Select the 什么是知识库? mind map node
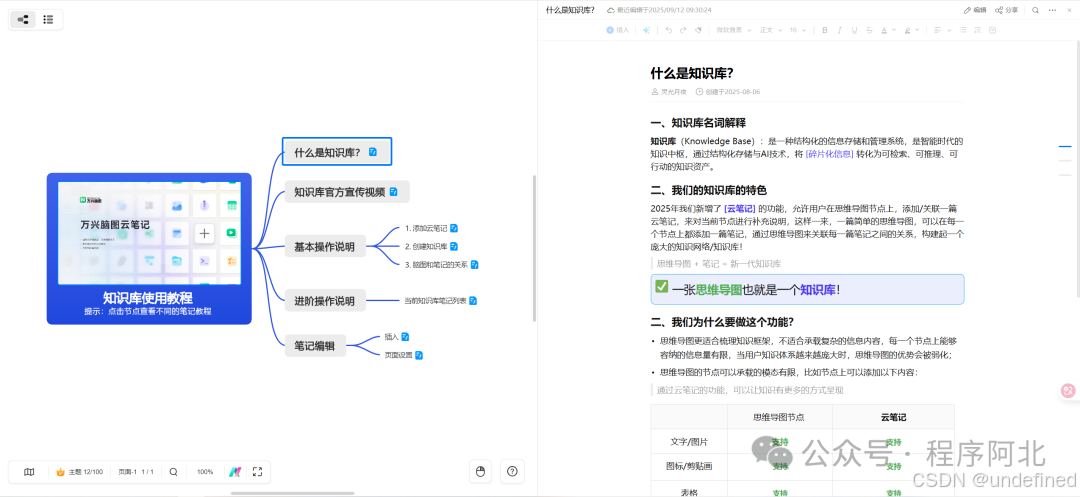 coord(337,151)
